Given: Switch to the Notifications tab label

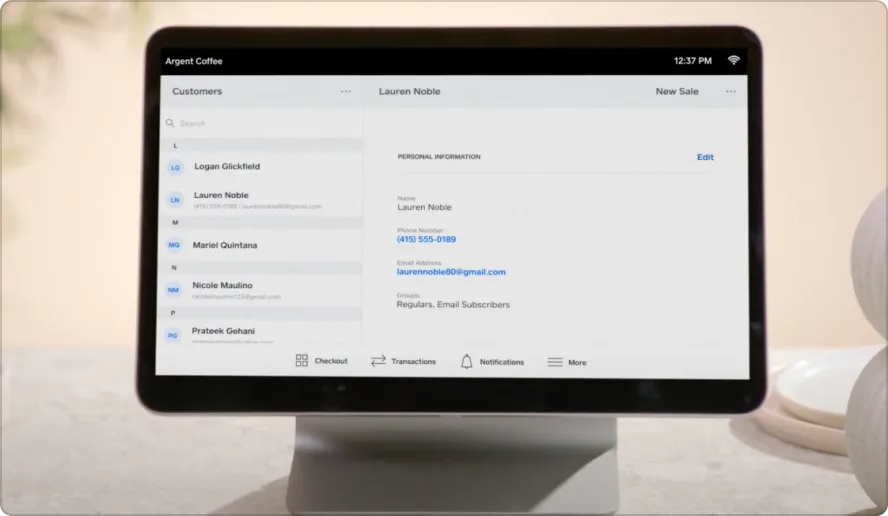Looking at the screenshot, I should tap(502, 362).
